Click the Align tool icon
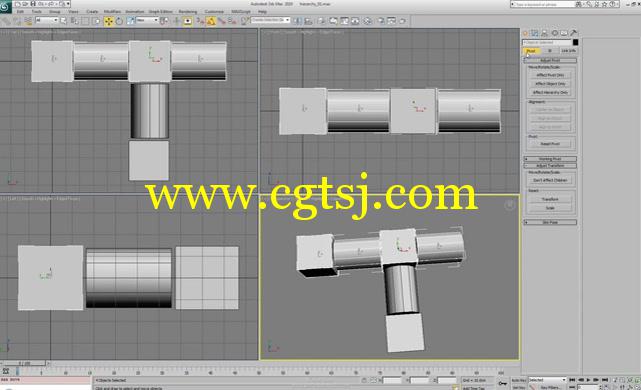This screenshot has width=641, height=390. tap(309, 21)
